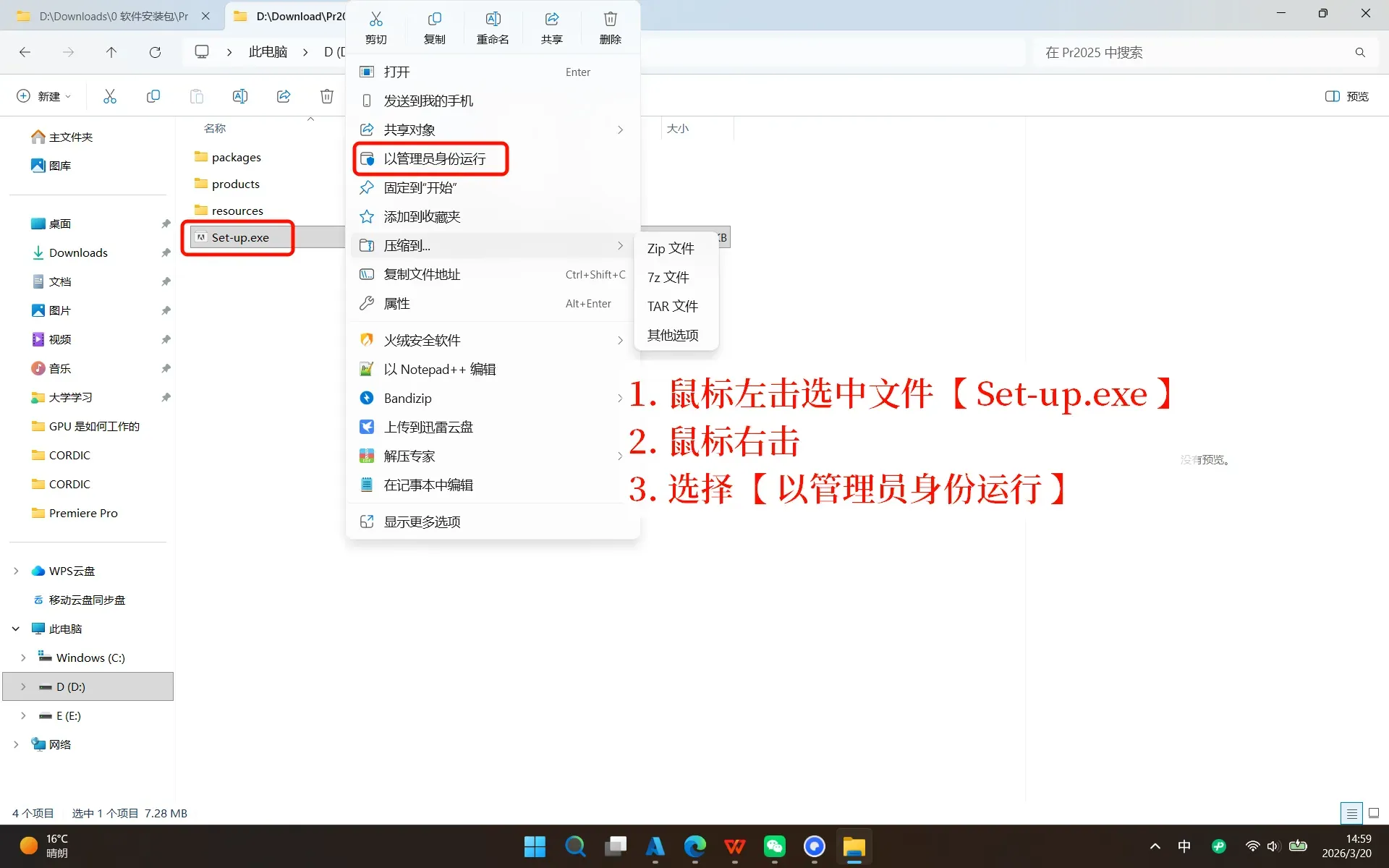Collapse the 此电脑 tree node
1389x868 pixels.
16,629
